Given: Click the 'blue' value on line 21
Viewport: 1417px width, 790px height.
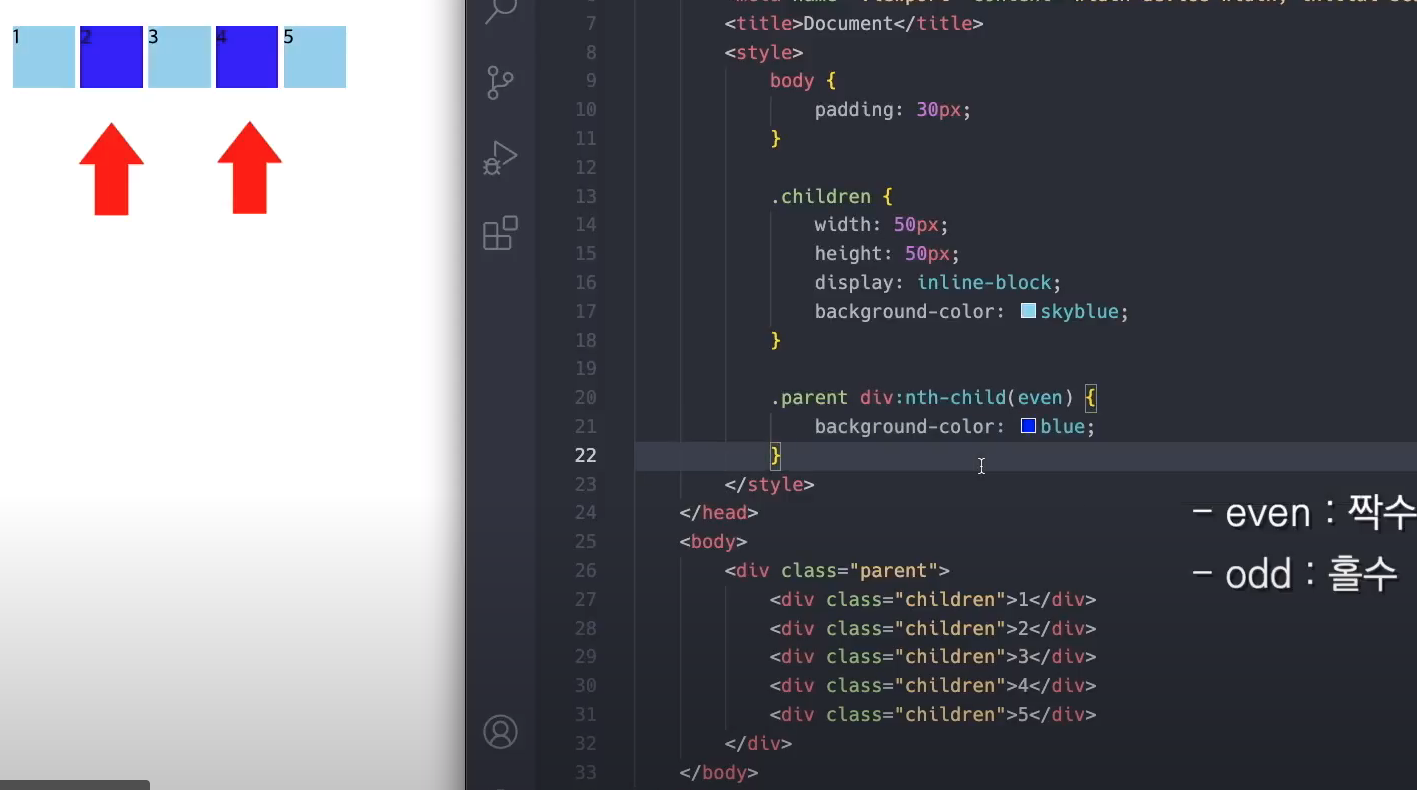Looking at the screenshot, I should click(x=1062, y=427).
